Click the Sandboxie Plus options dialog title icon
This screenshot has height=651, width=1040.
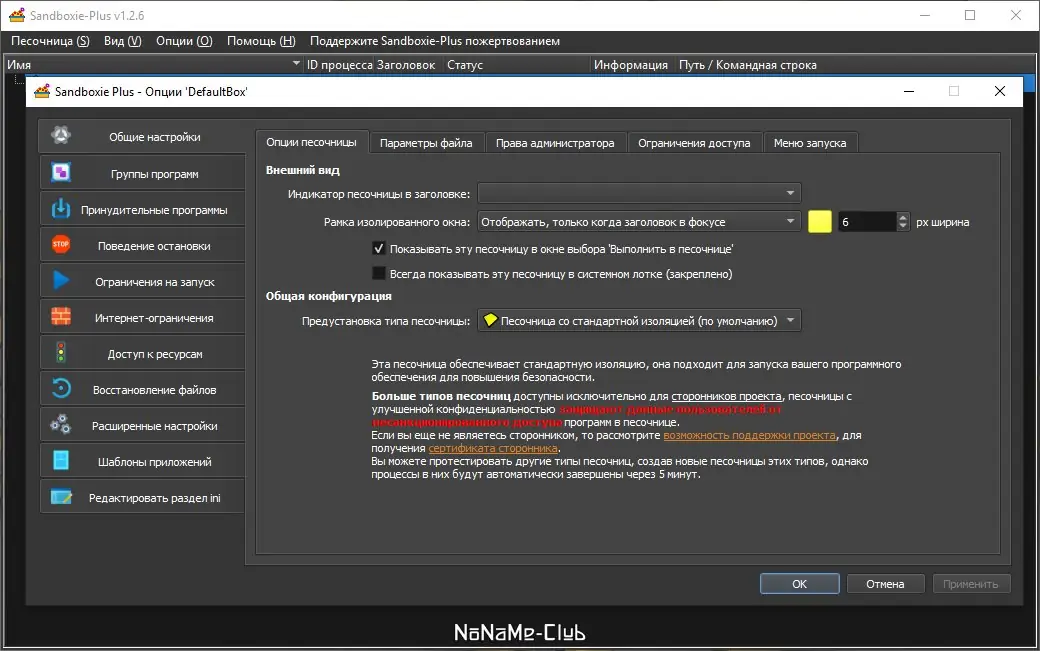tap(42, 91)
